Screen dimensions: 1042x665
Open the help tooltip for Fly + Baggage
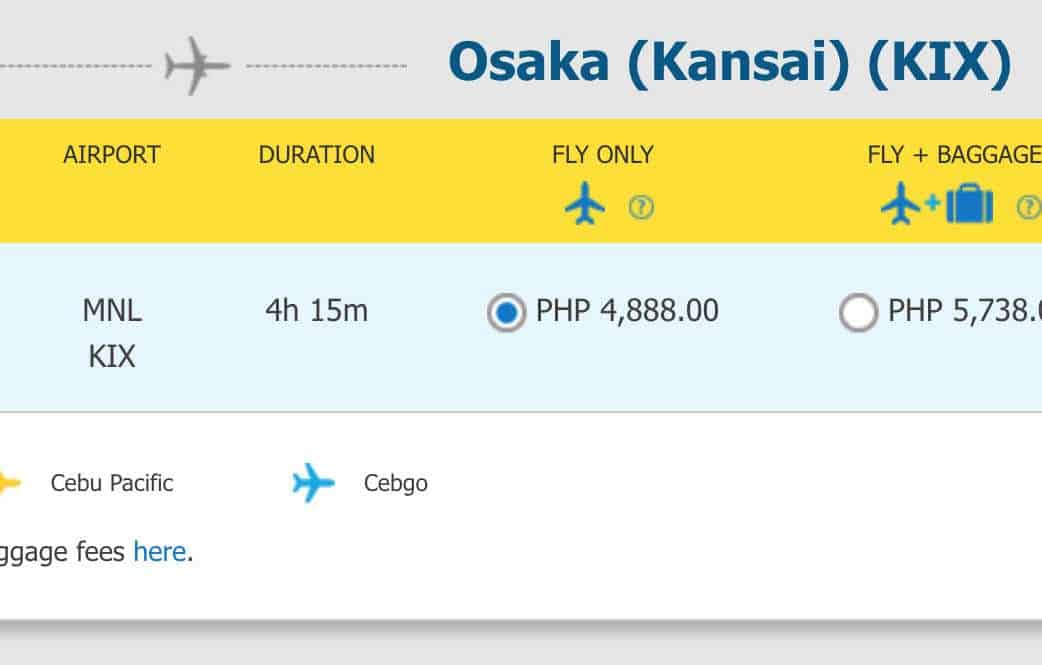(x=1028, y=207)
